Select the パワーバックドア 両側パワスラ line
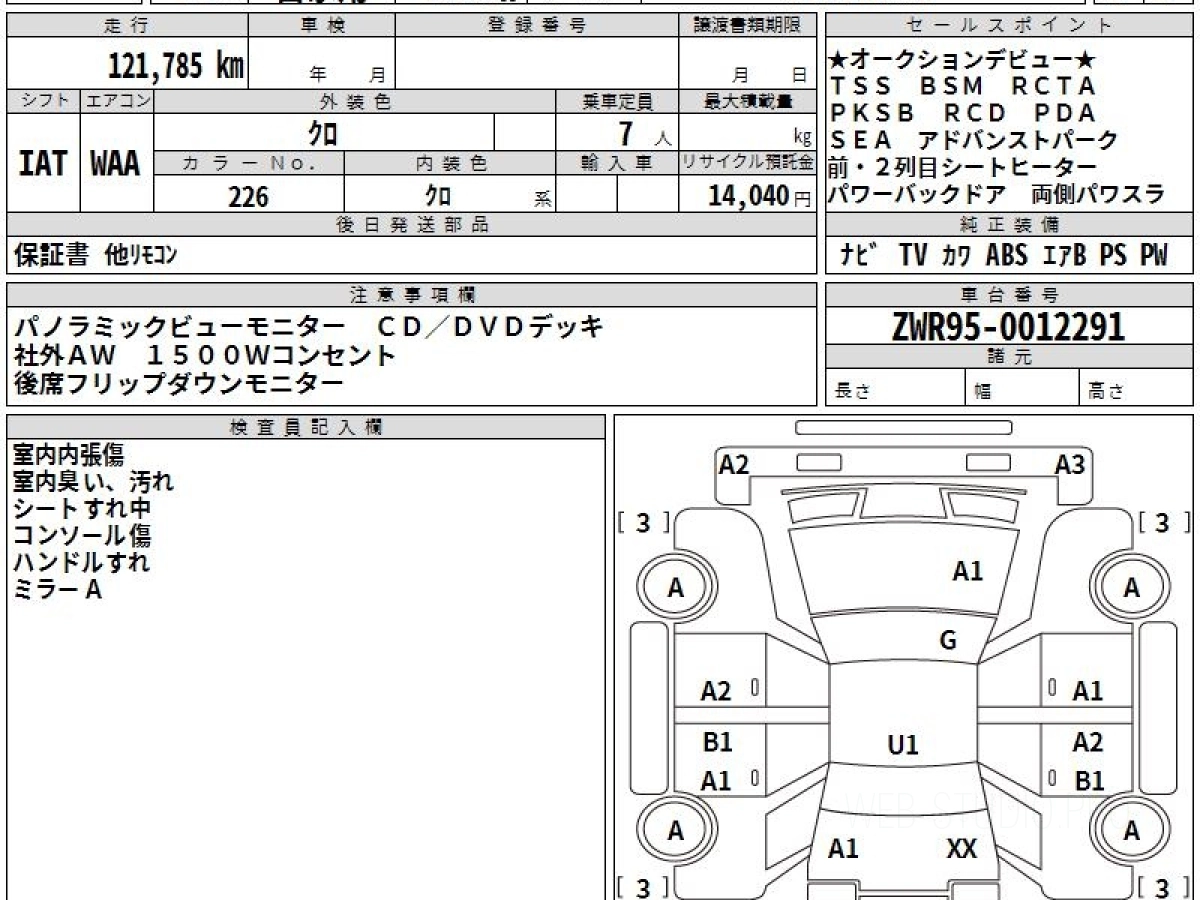Image resolution: width=1200 pixels, height=900 pixels. coord(998,194)
